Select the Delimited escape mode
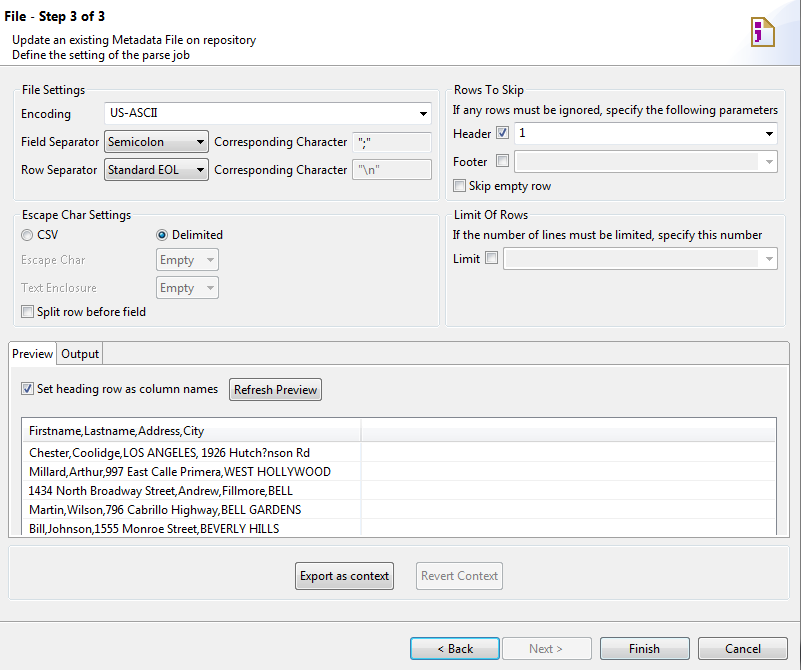This screenshot has width=801, height=670. pyautogui.click(x=162, y=235)
